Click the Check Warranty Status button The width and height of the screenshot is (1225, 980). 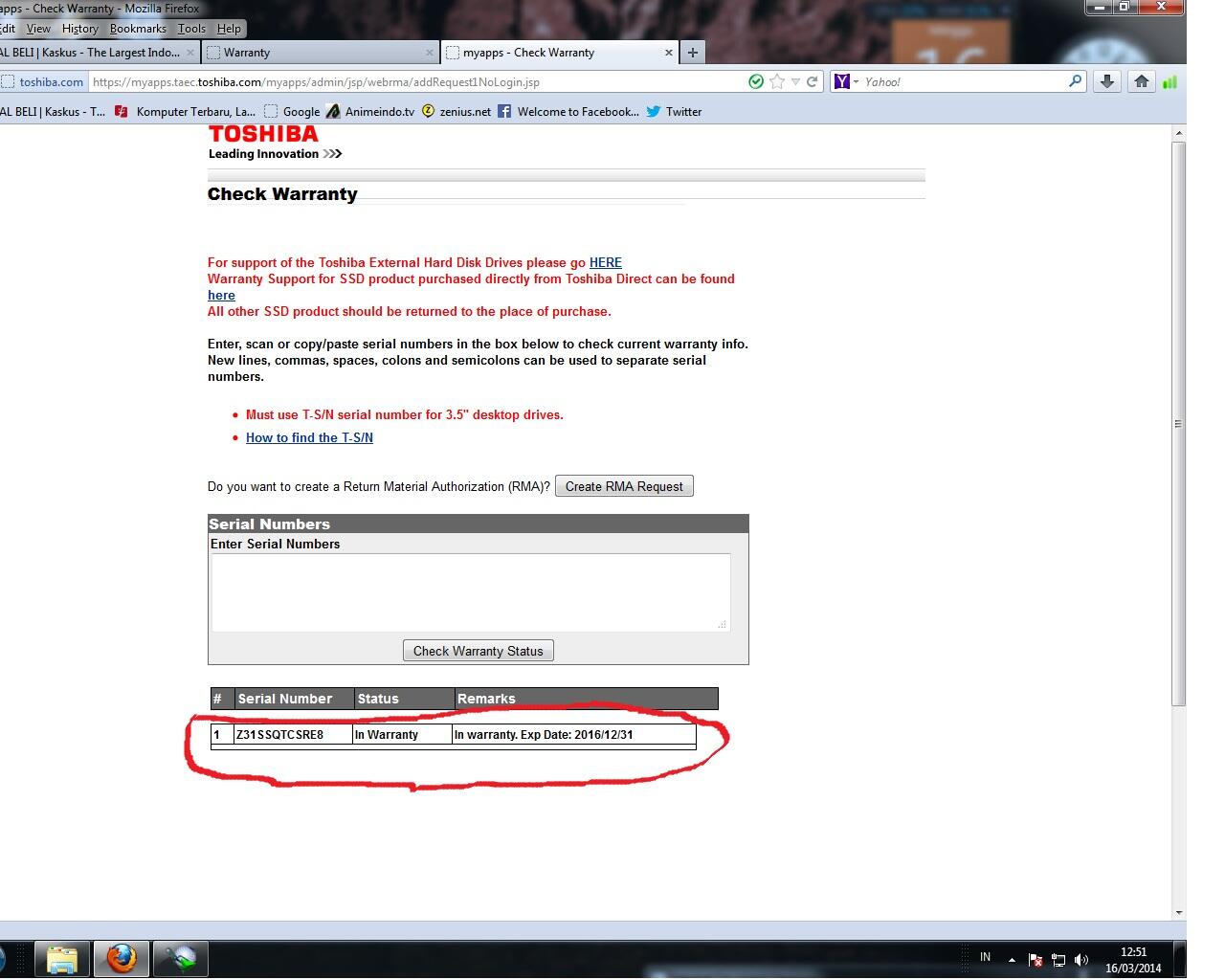[x=478, y=651]
